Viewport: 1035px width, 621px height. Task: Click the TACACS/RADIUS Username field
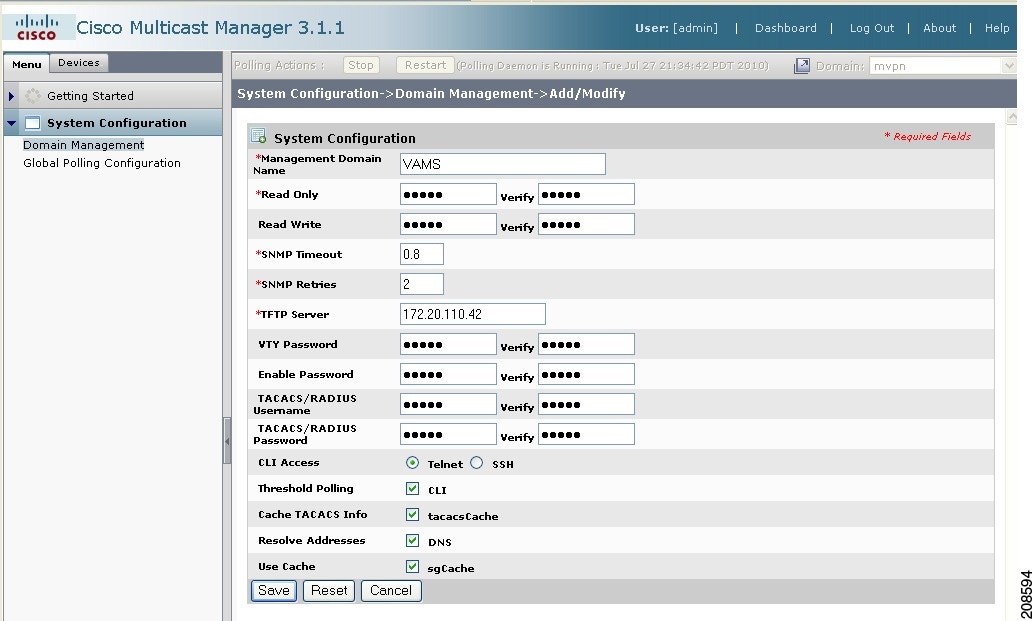point(448,404)
